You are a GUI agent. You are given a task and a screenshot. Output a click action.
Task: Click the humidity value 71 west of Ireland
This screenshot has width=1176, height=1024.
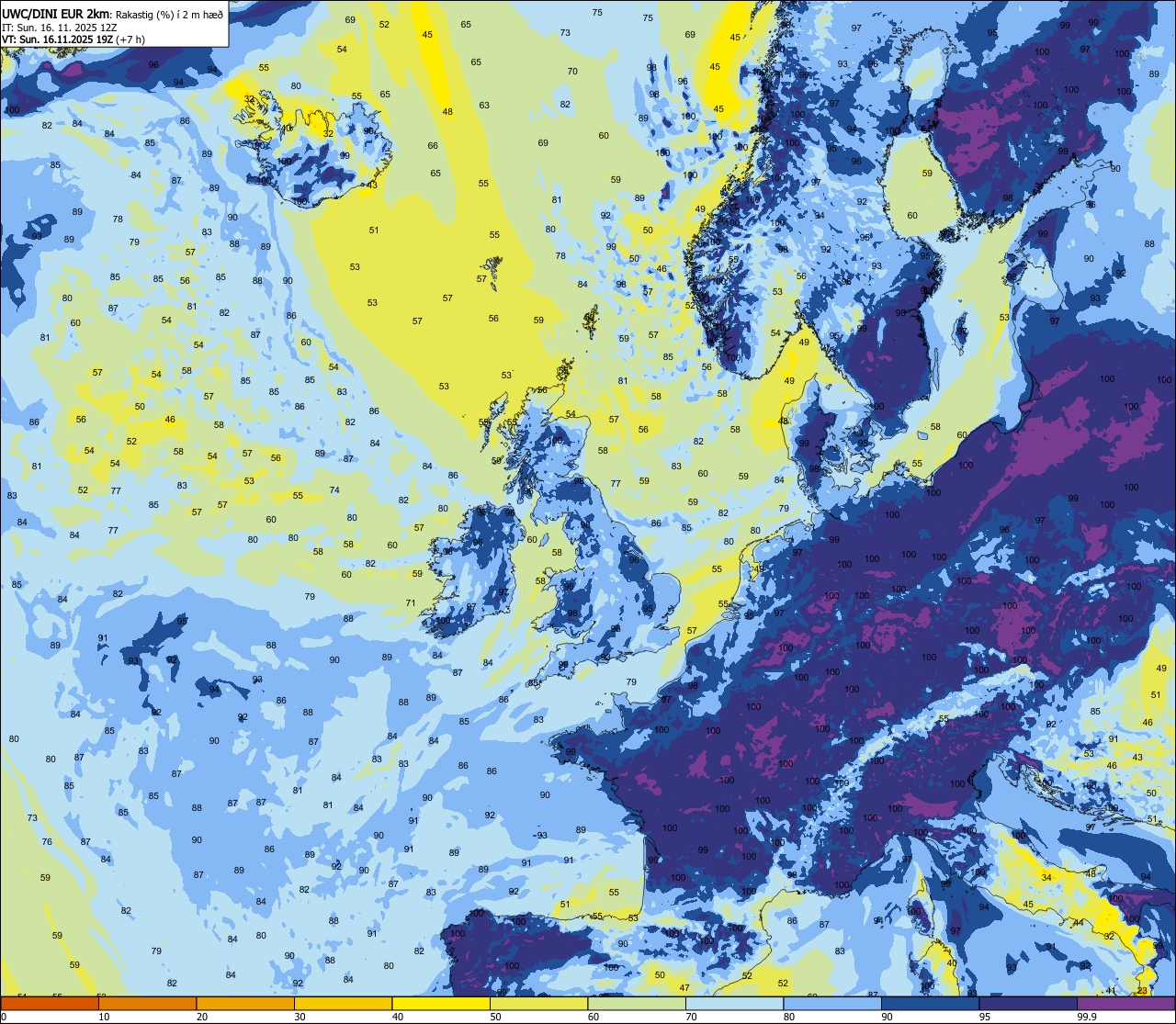tap(411, 603)
